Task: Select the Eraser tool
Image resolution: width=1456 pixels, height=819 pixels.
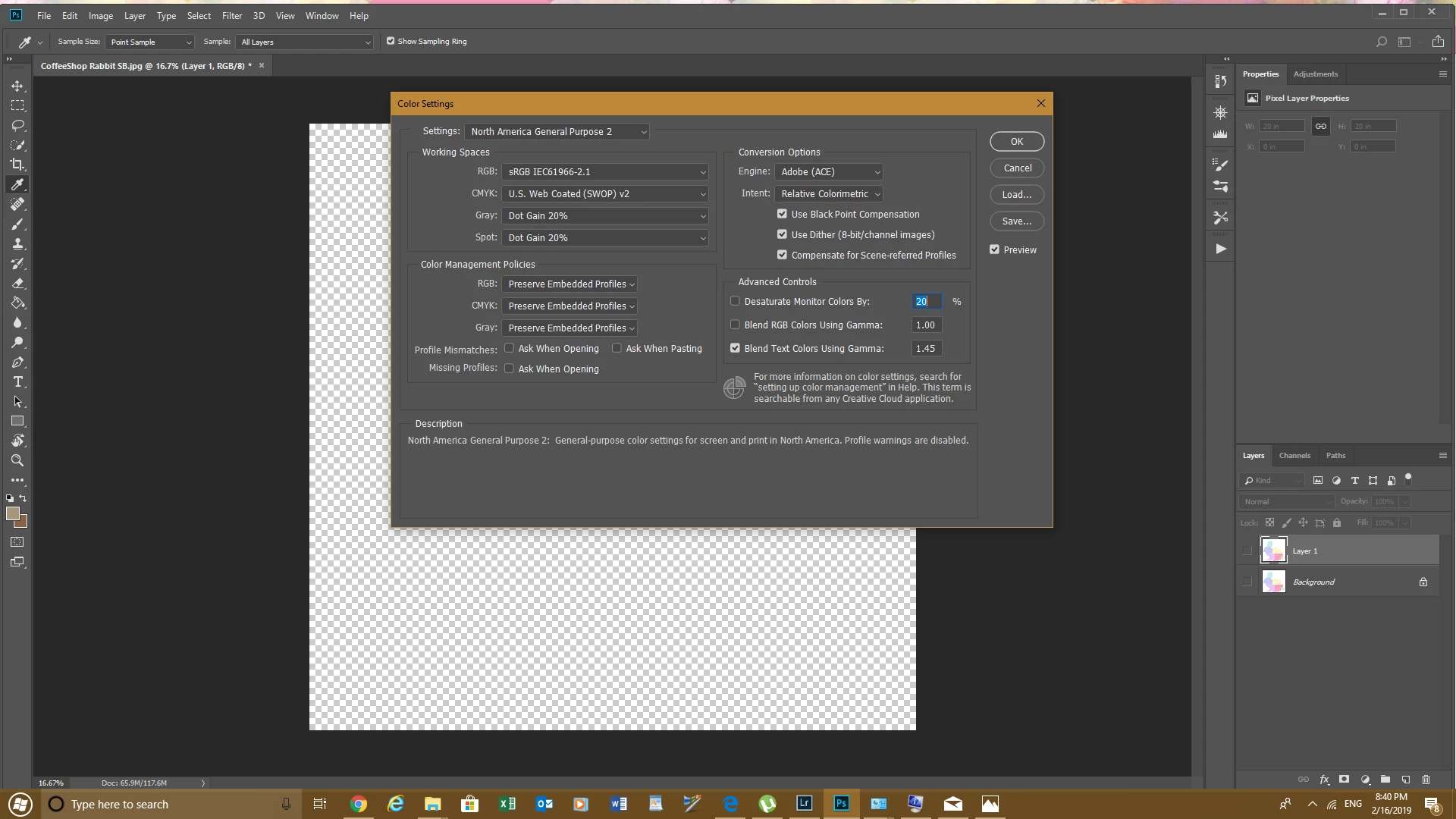Action: click(x=17, y=283)
